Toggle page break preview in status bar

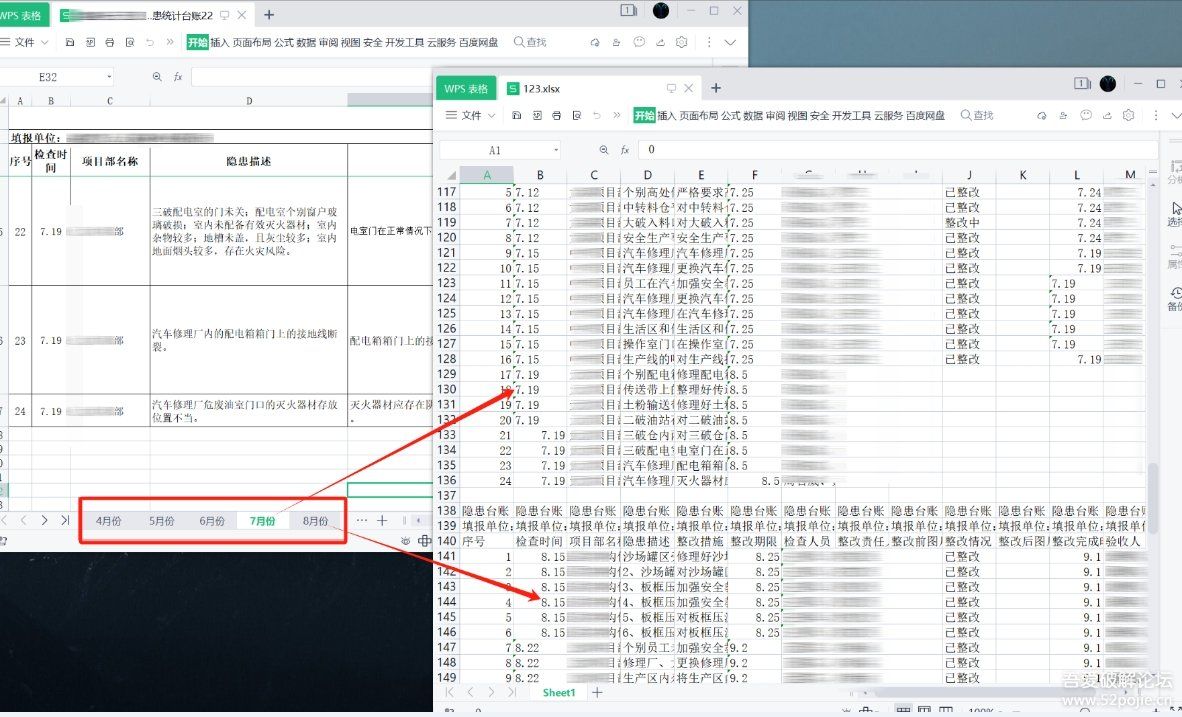pyautogui.click(x=945, y=710)
